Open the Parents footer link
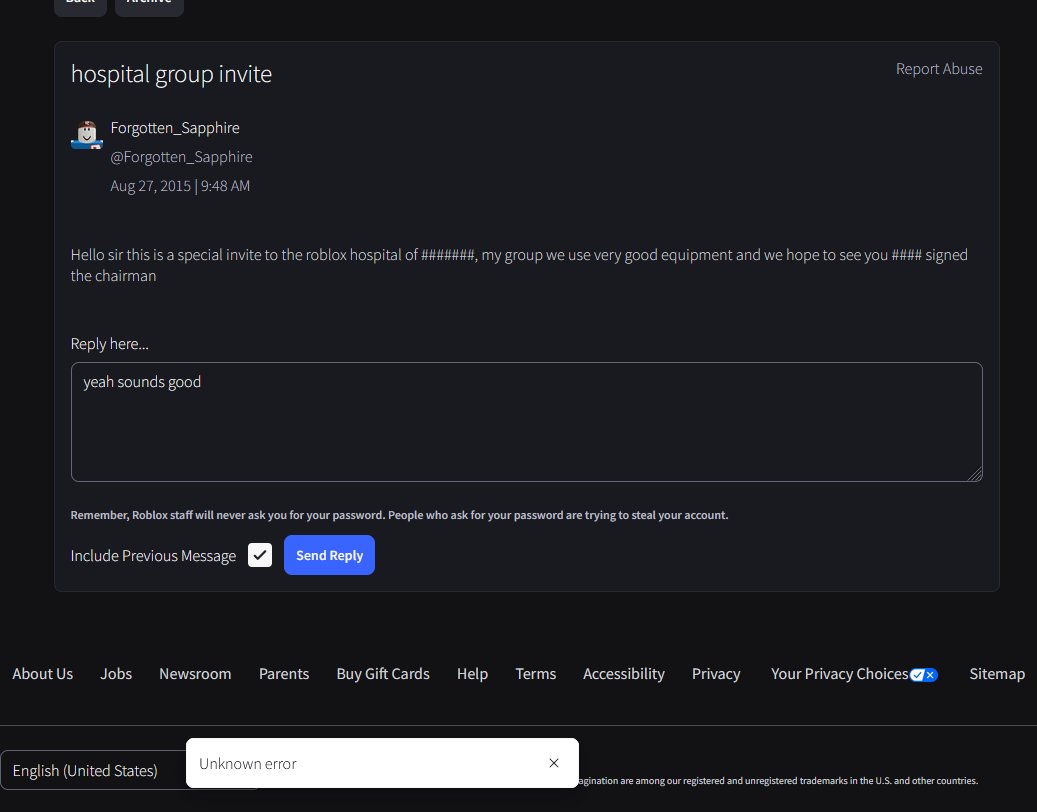The image size is (1037, 812). 284,674
